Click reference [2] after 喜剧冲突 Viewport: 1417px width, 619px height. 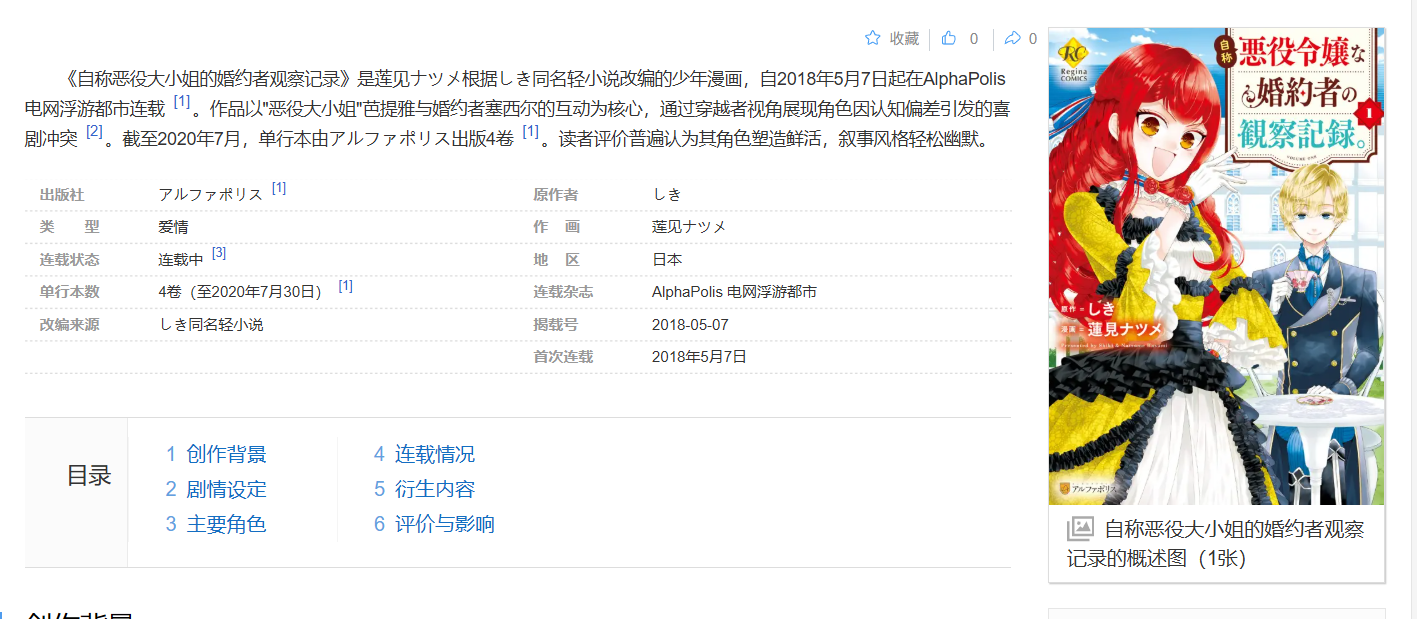tap(94, 132)
